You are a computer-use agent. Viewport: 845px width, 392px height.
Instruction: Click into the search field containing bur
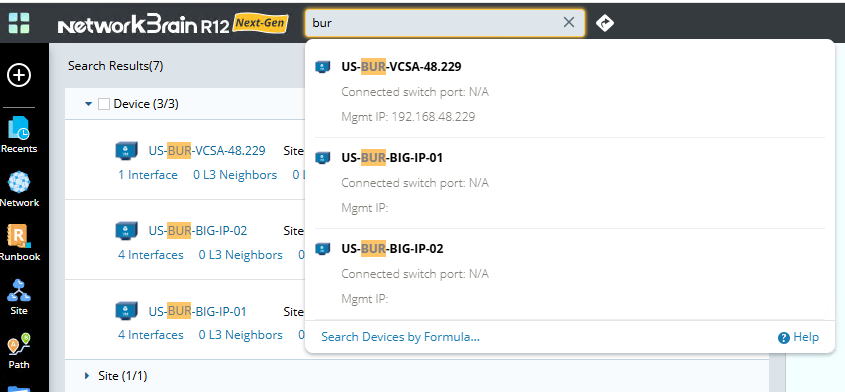(434, 23)
